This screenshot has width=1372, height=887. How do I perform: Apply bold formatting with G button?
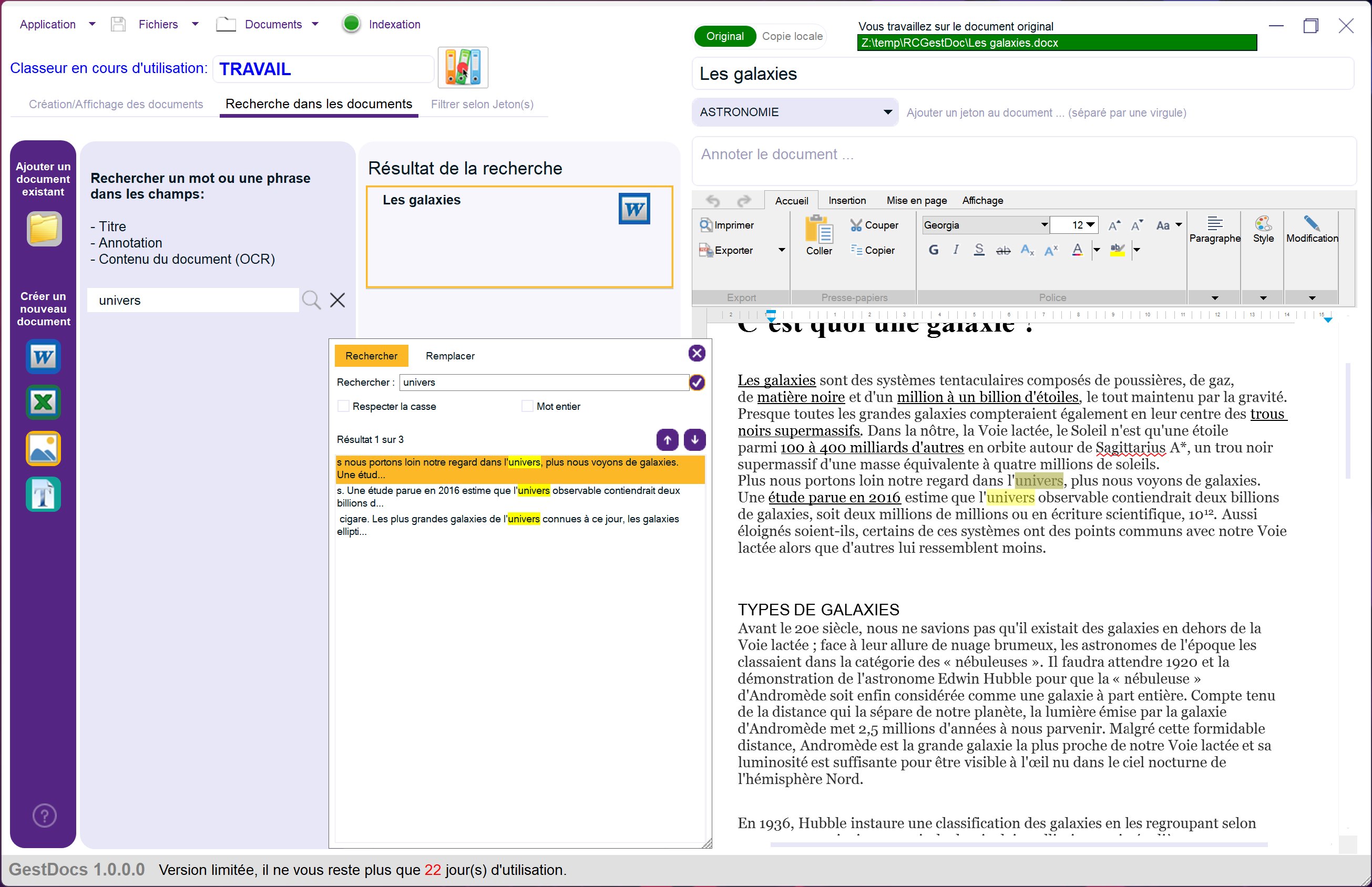(934, 250)
